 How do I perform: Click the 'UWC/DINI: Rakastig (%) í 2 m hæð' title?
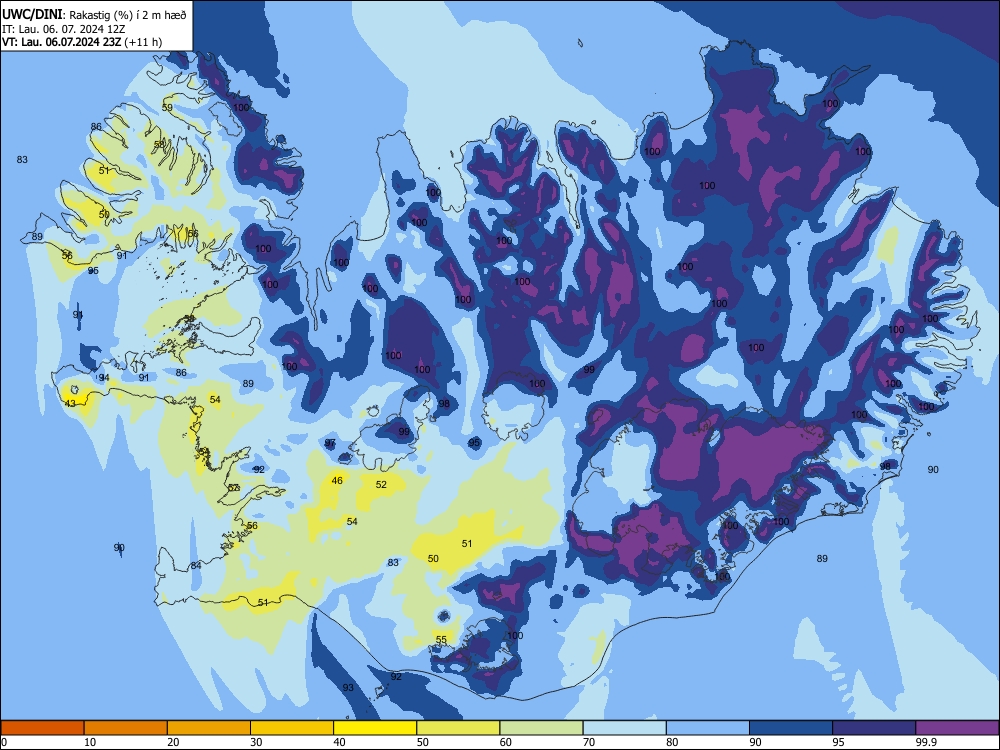[x=94, y=15]
